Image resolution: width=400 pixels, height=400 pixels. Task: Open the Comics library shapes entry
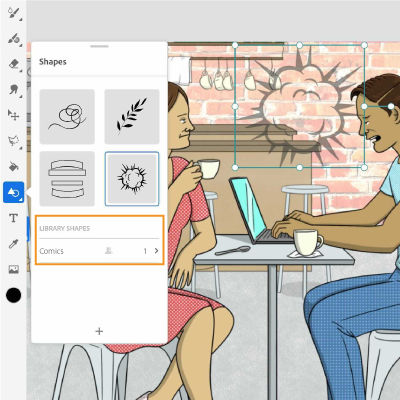point(99,251)
